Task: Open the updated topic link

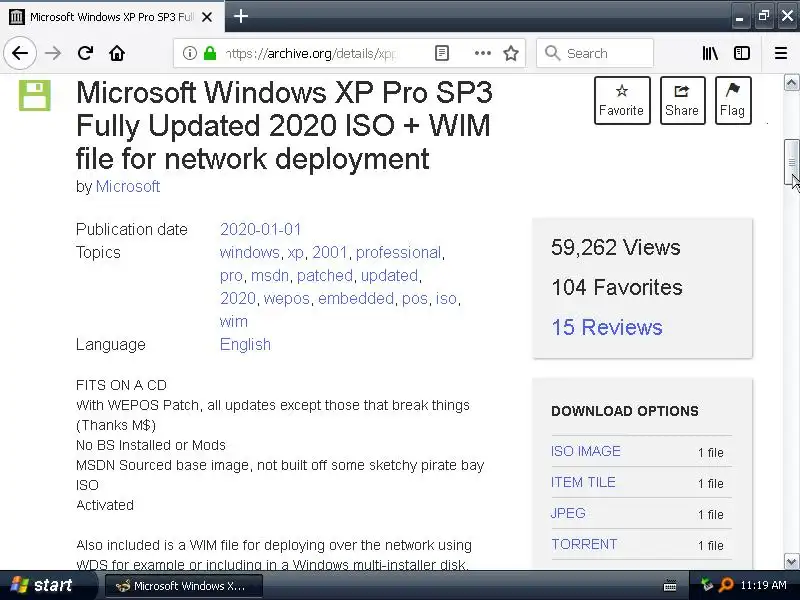Action: tap(389, 276)
